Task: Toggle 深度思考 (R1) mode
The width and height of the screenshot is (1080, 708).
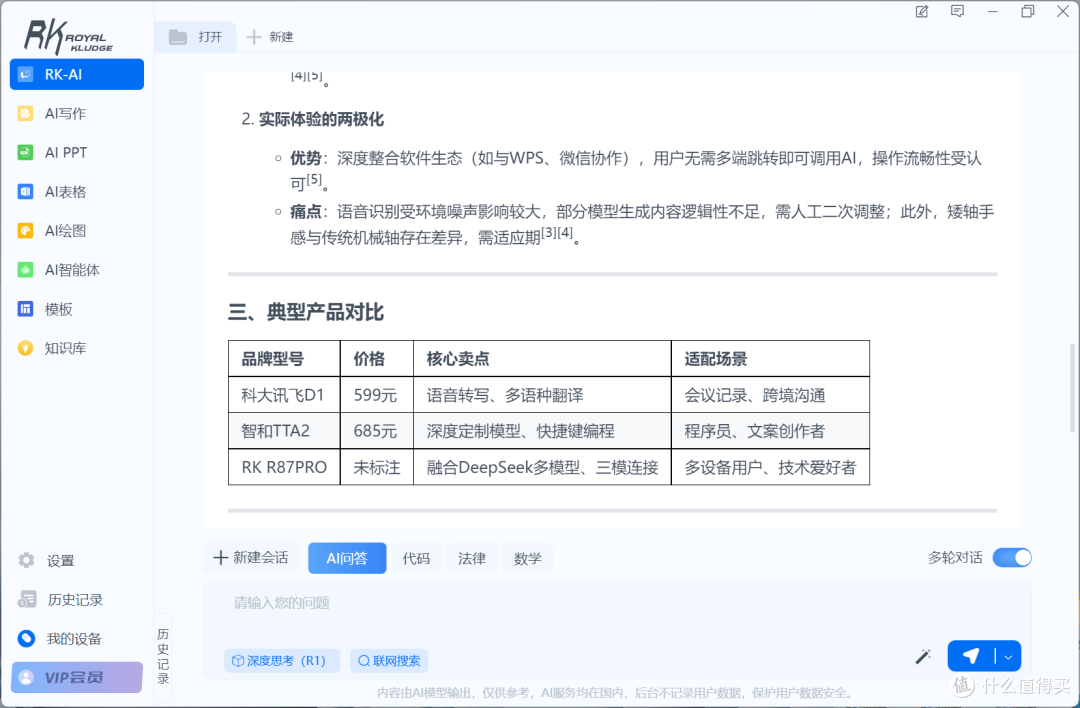Action: click(282, 660)
